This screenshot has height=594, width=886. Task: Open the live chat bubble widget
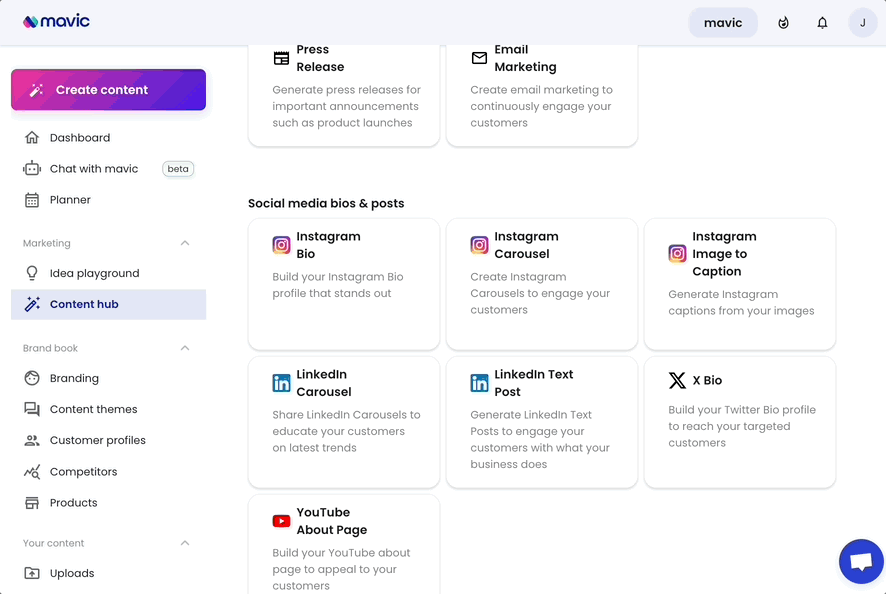click(861, 561)
